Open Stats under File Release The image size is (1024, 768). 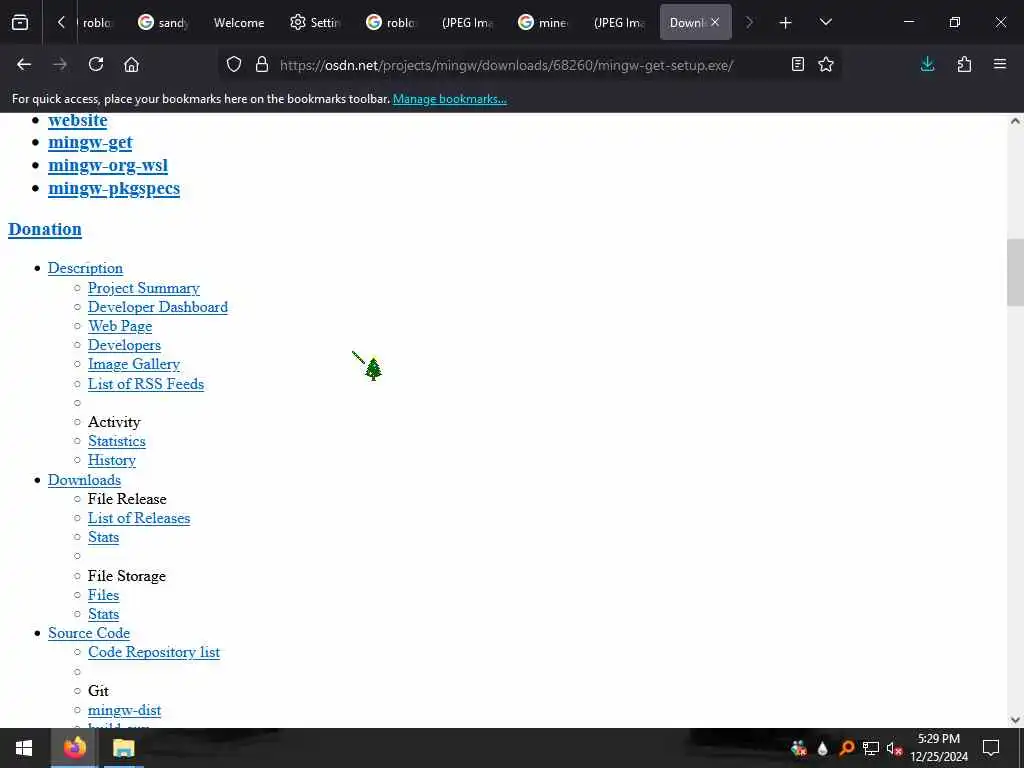[104, 537]
